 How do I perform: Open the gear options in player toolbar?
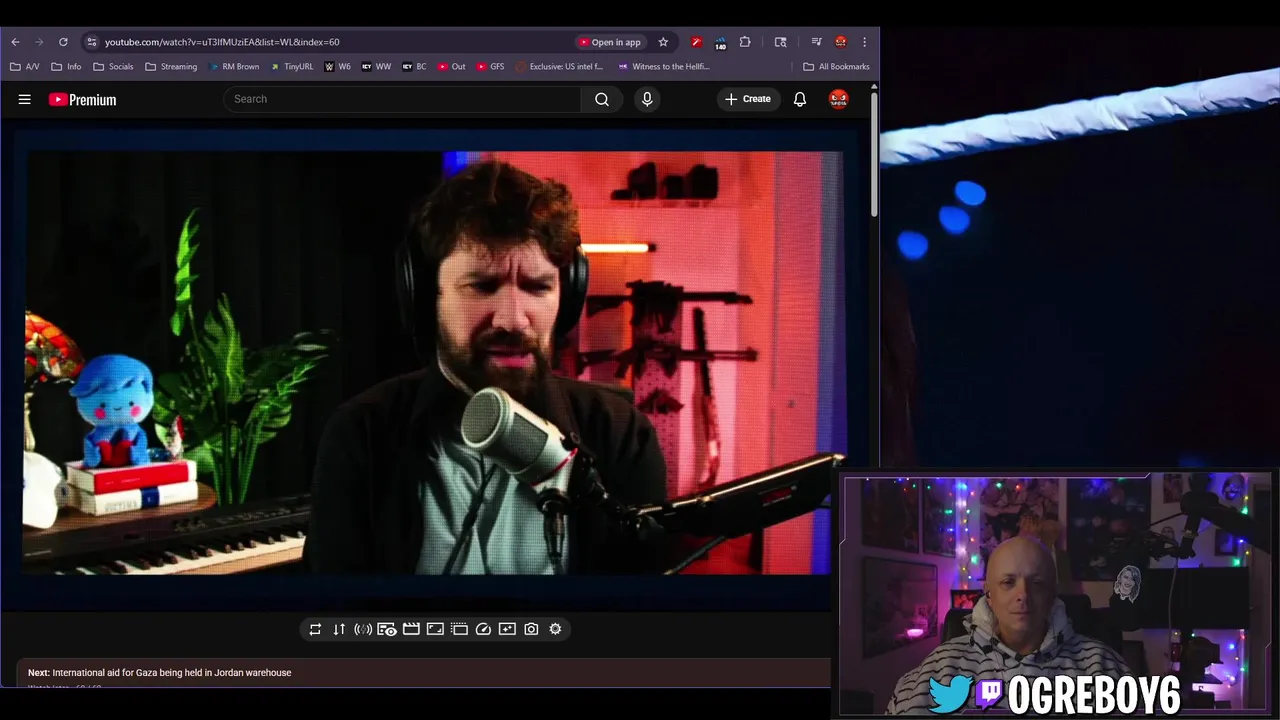555,629
